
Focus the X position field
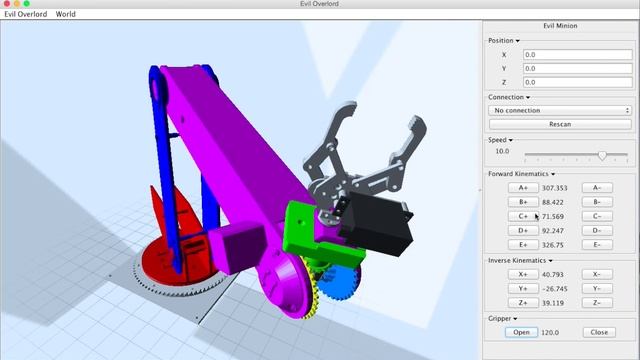tap(578, 55)
